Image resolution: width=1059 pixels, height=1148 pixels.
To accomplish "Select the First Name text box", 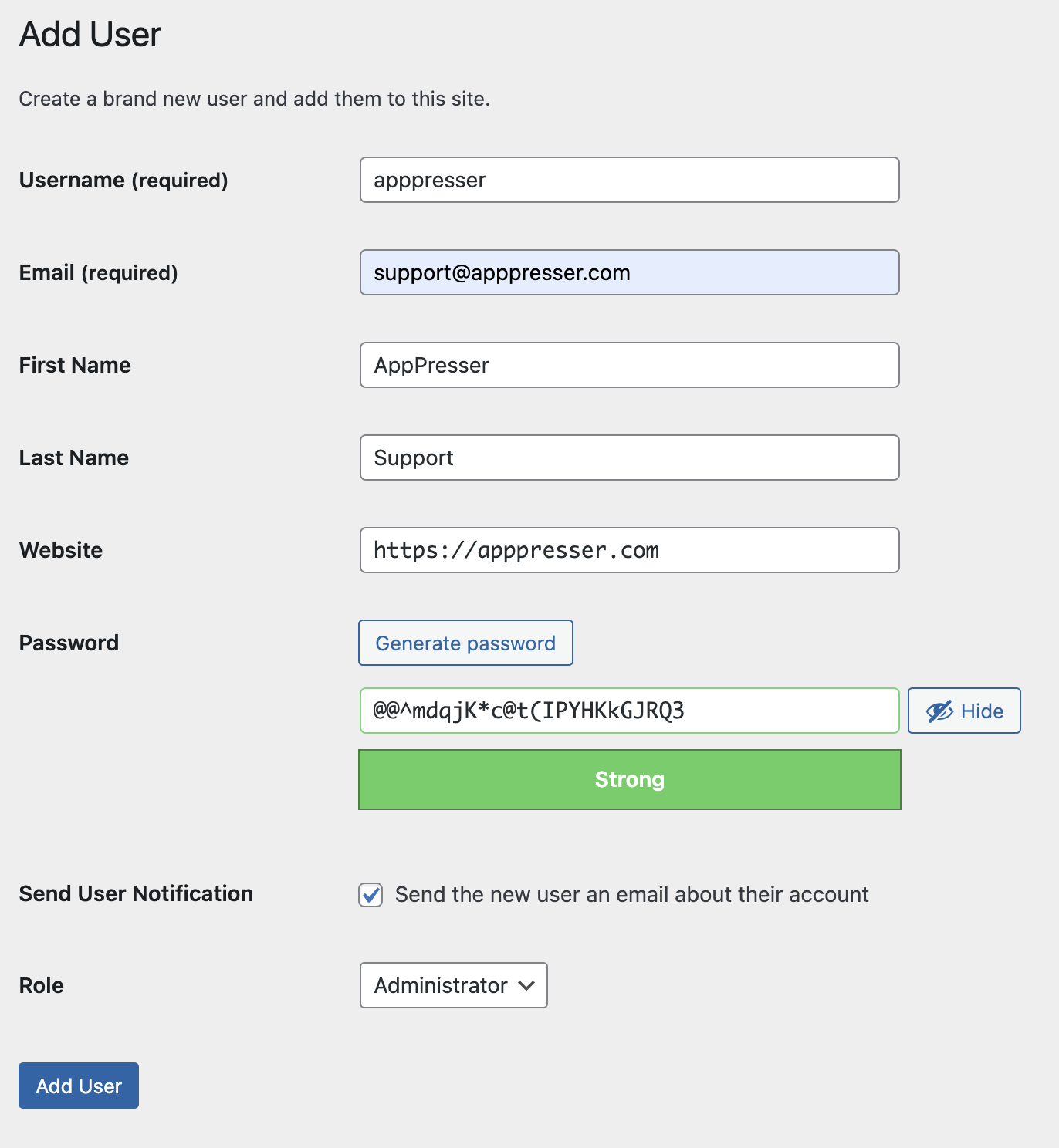I will (630, 365).
